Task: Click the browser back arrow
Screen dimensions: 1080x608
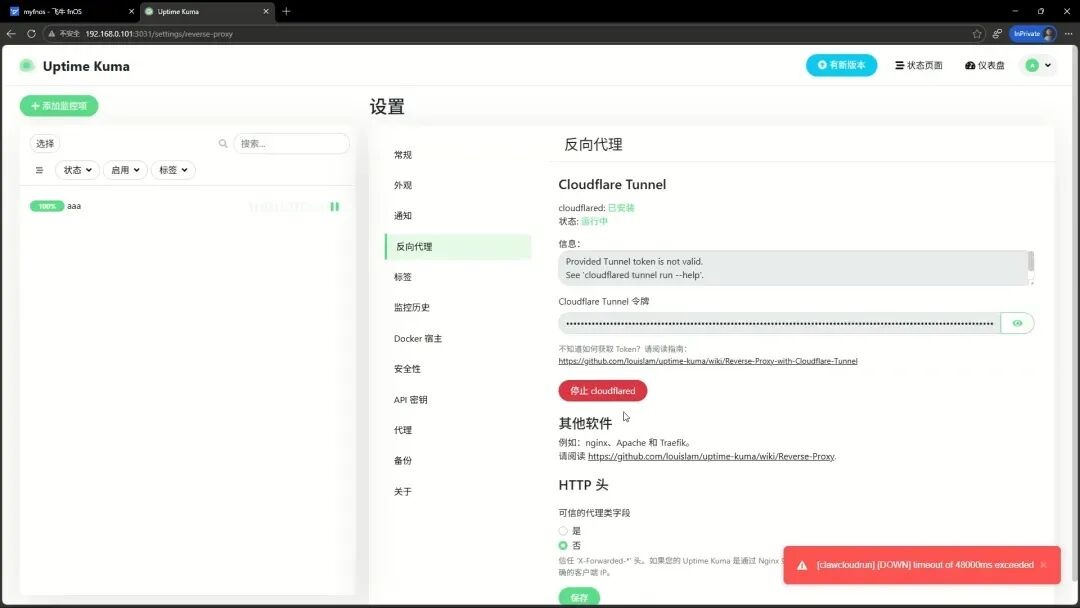Action: [x=11, y=33]
